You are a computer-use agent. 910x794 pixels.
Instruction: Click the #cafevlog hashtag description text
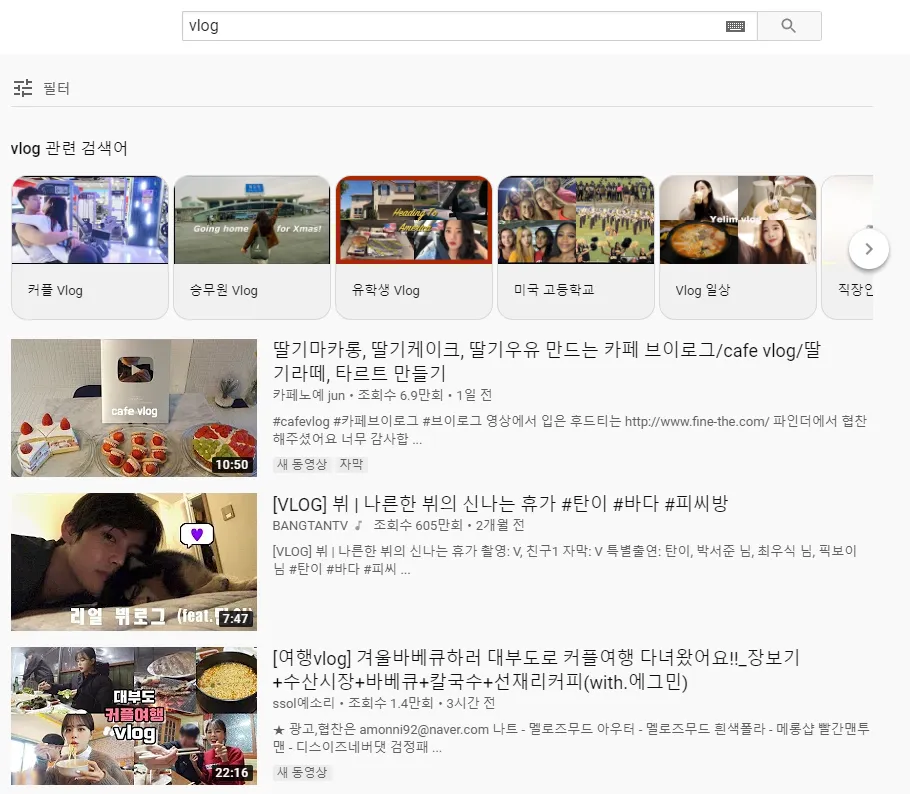[x=569, y=430]
